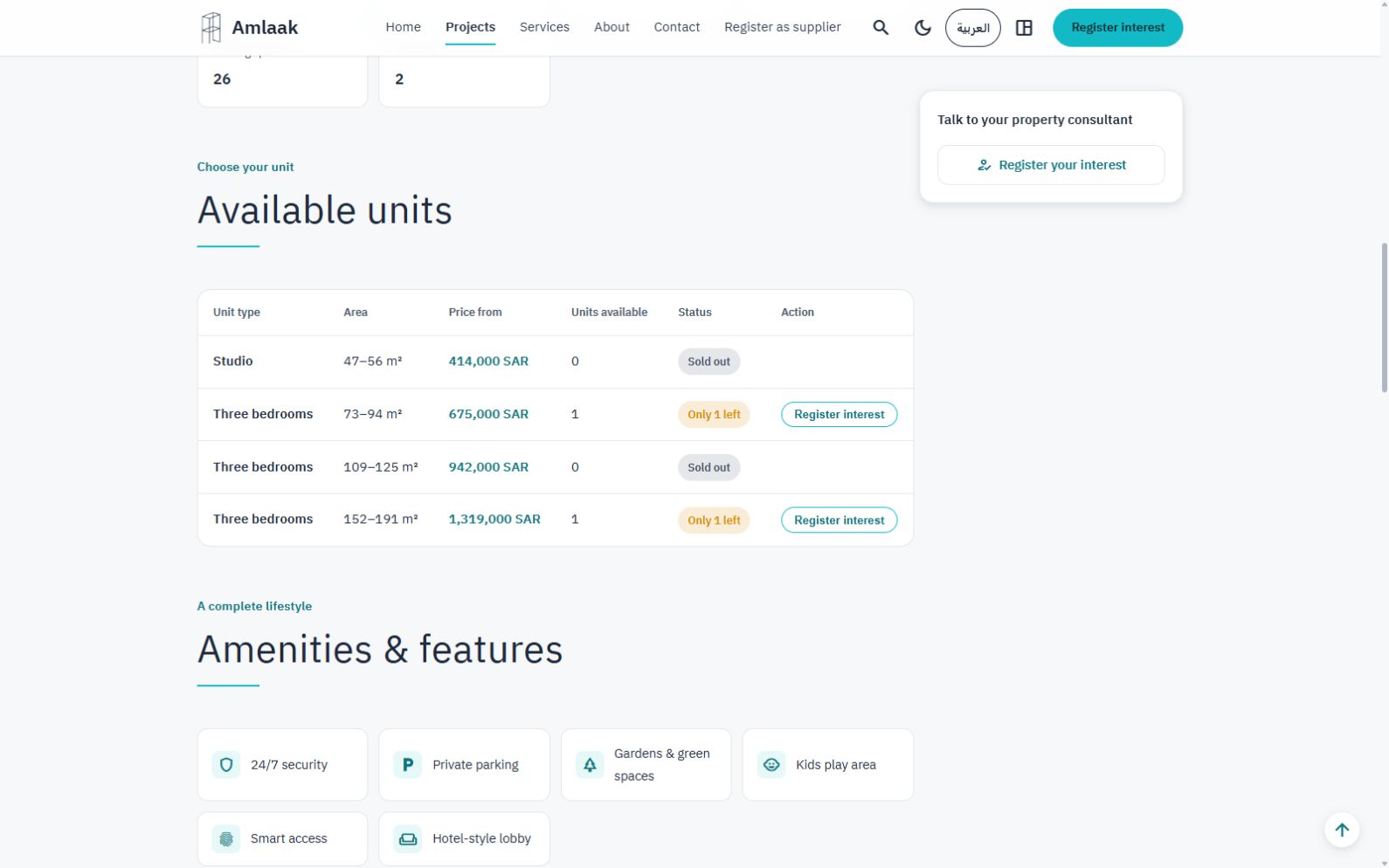Open Register as supplier link
Viewport: 1389px width, 868px height.
point(783,27)
